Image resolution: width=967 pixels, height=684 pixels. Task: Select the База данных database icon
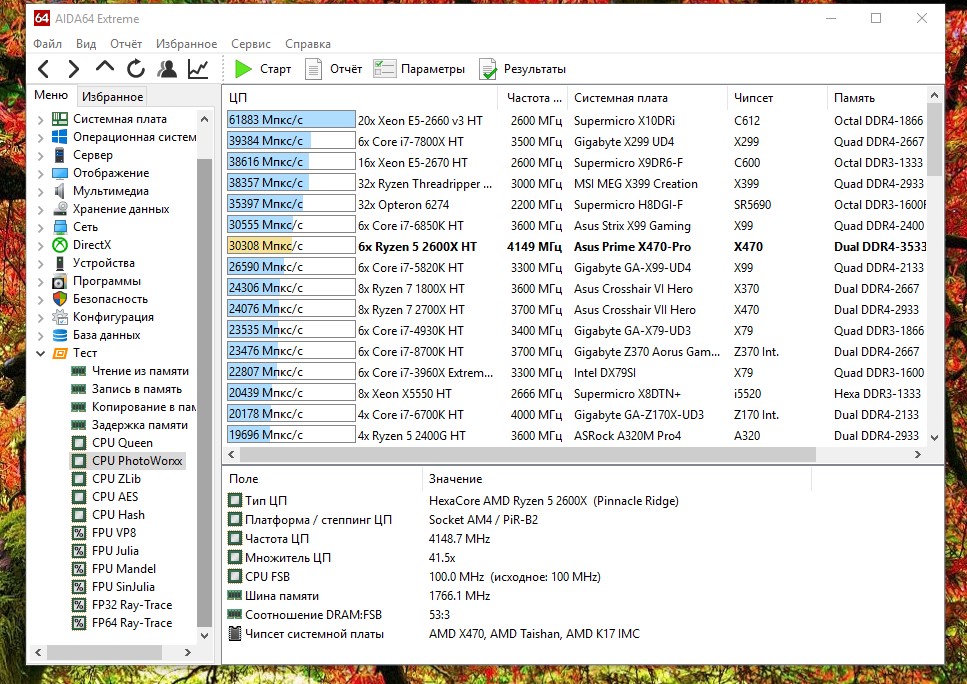(x=60, y=335)
